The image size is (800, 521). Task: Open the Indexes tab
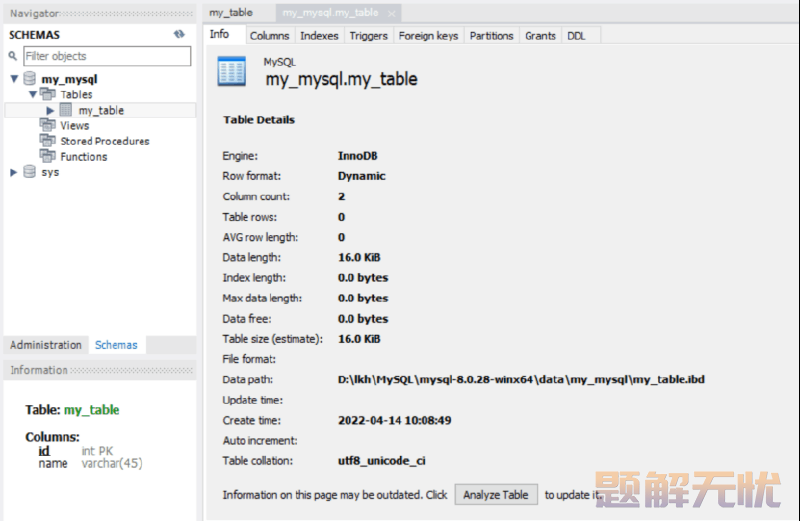click(319, 36)
